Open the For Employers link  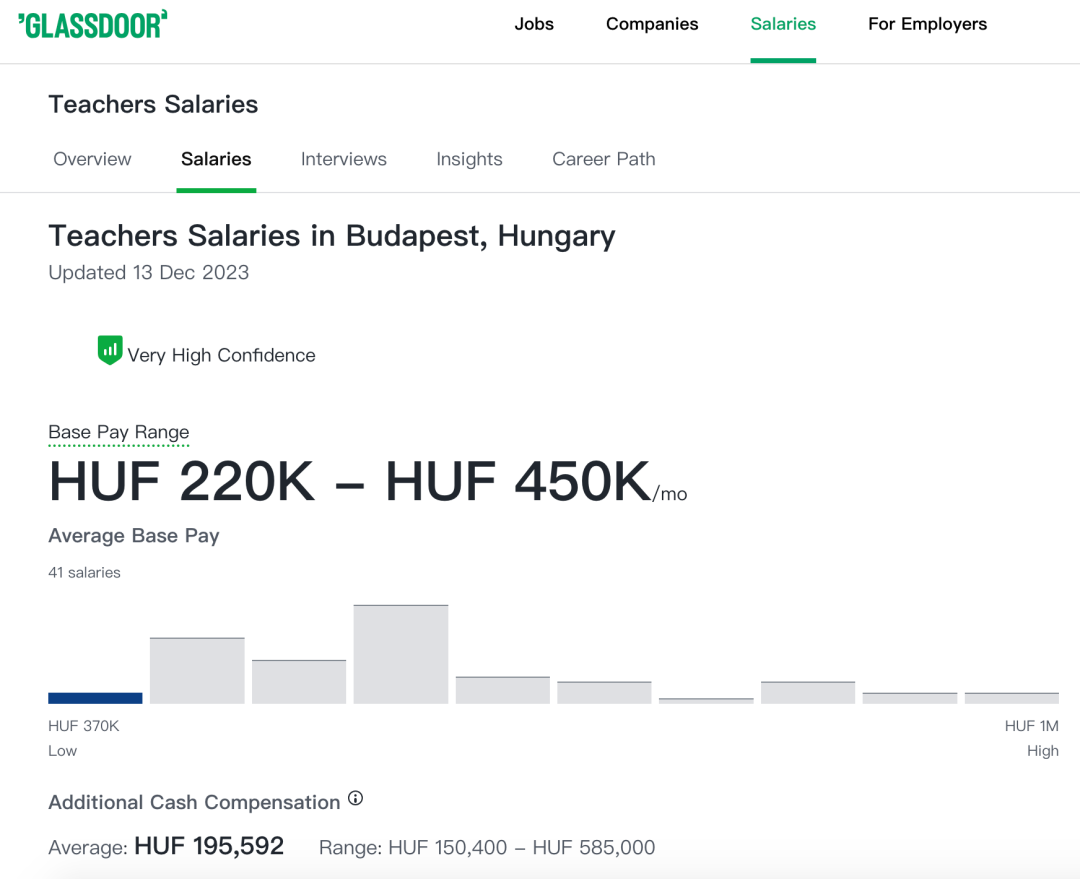tap(927, 24)
